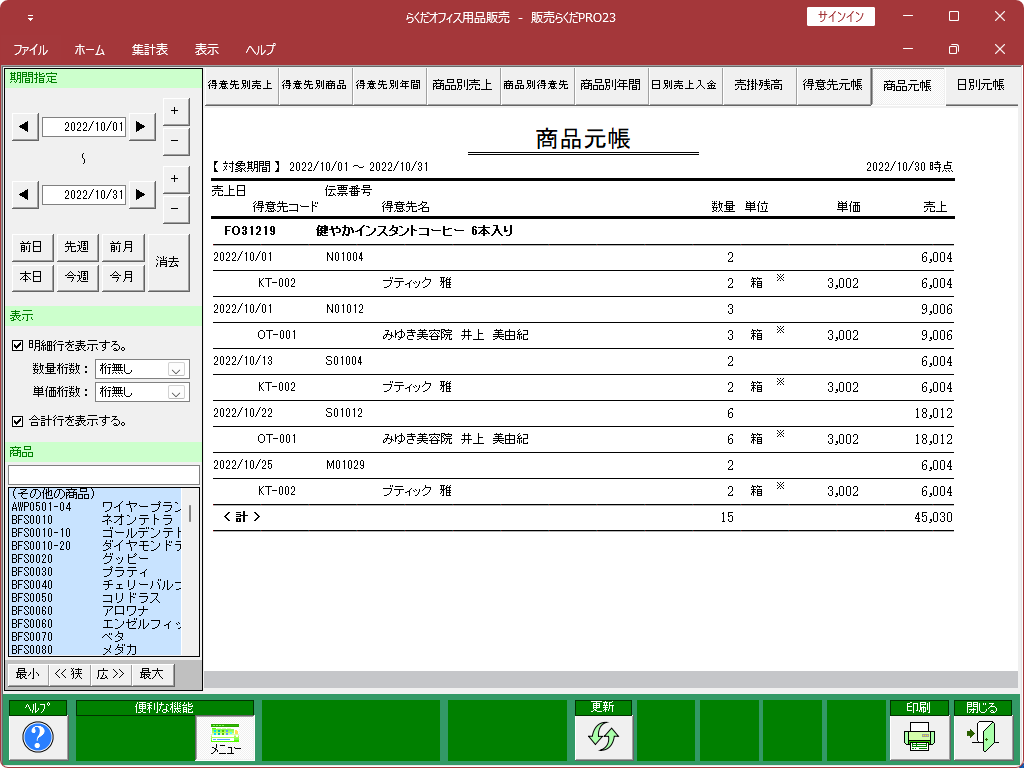Click the 商品 search input box

click(104, 475)
